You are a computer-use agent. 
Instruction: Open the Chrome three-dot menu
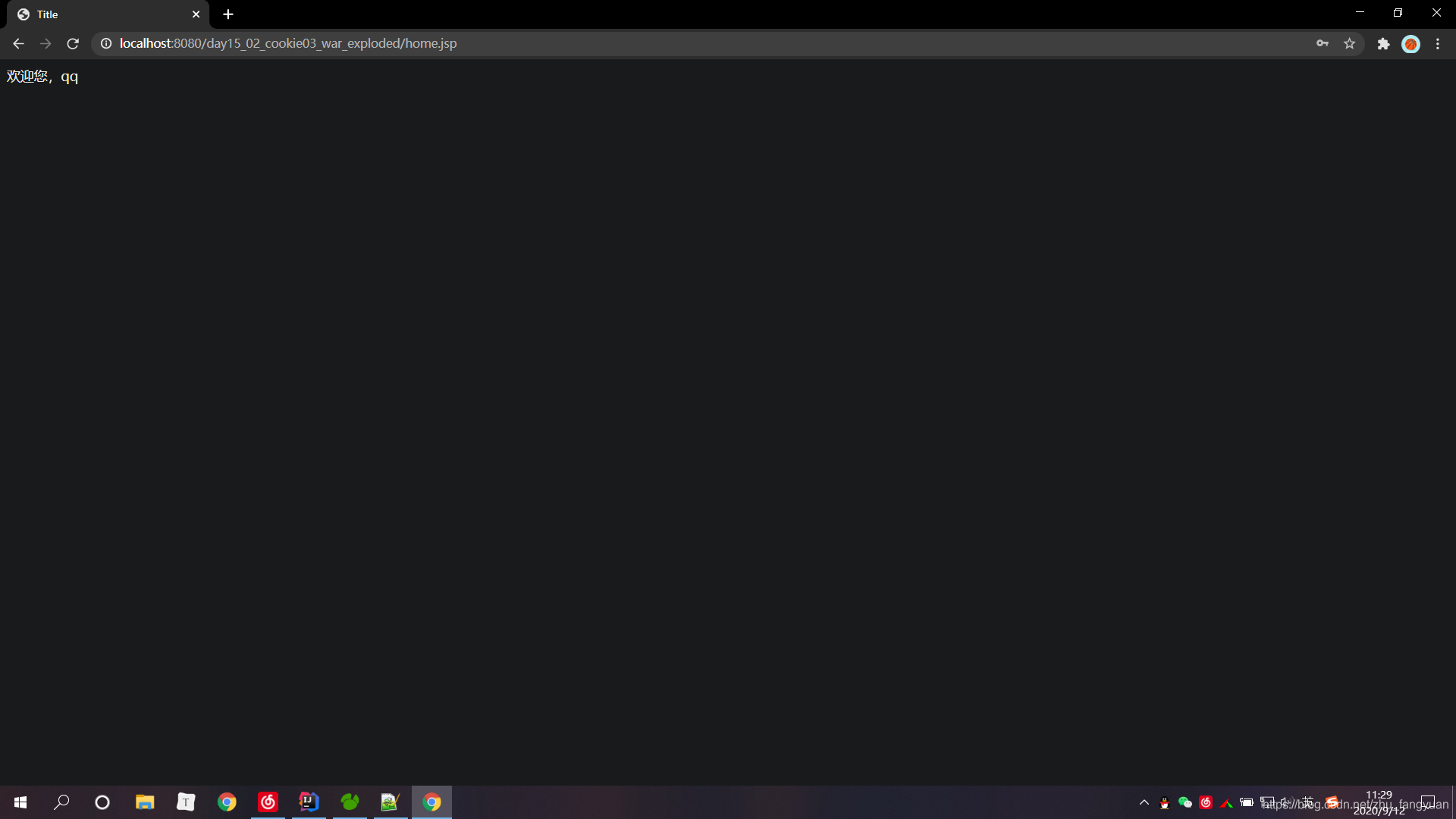pos(1438,44)
